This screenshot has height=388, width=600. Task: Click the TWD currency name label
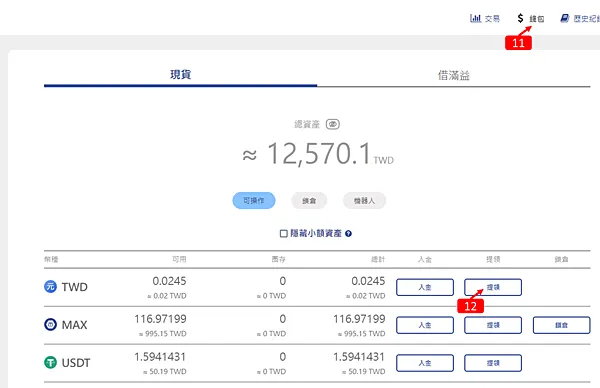75,287
